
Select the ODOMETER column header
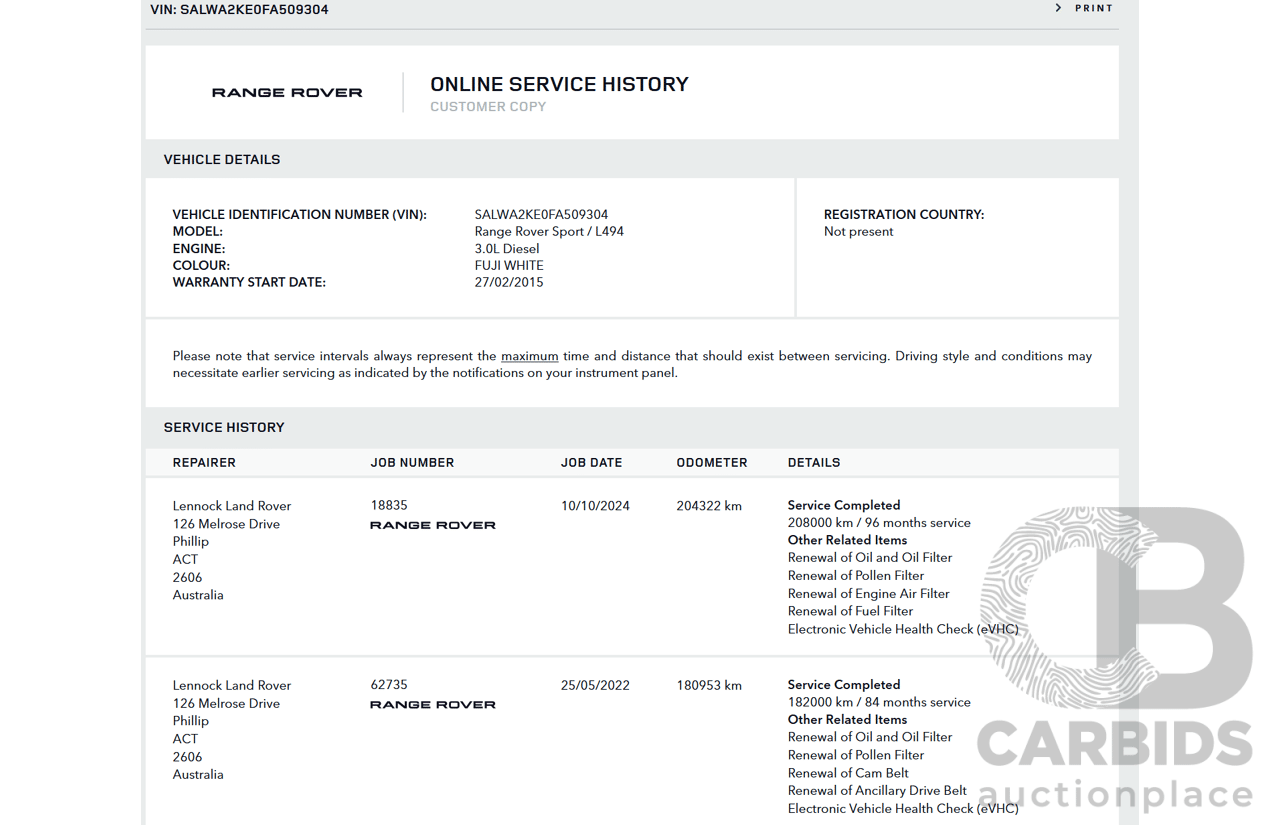[x=712, y=463]
